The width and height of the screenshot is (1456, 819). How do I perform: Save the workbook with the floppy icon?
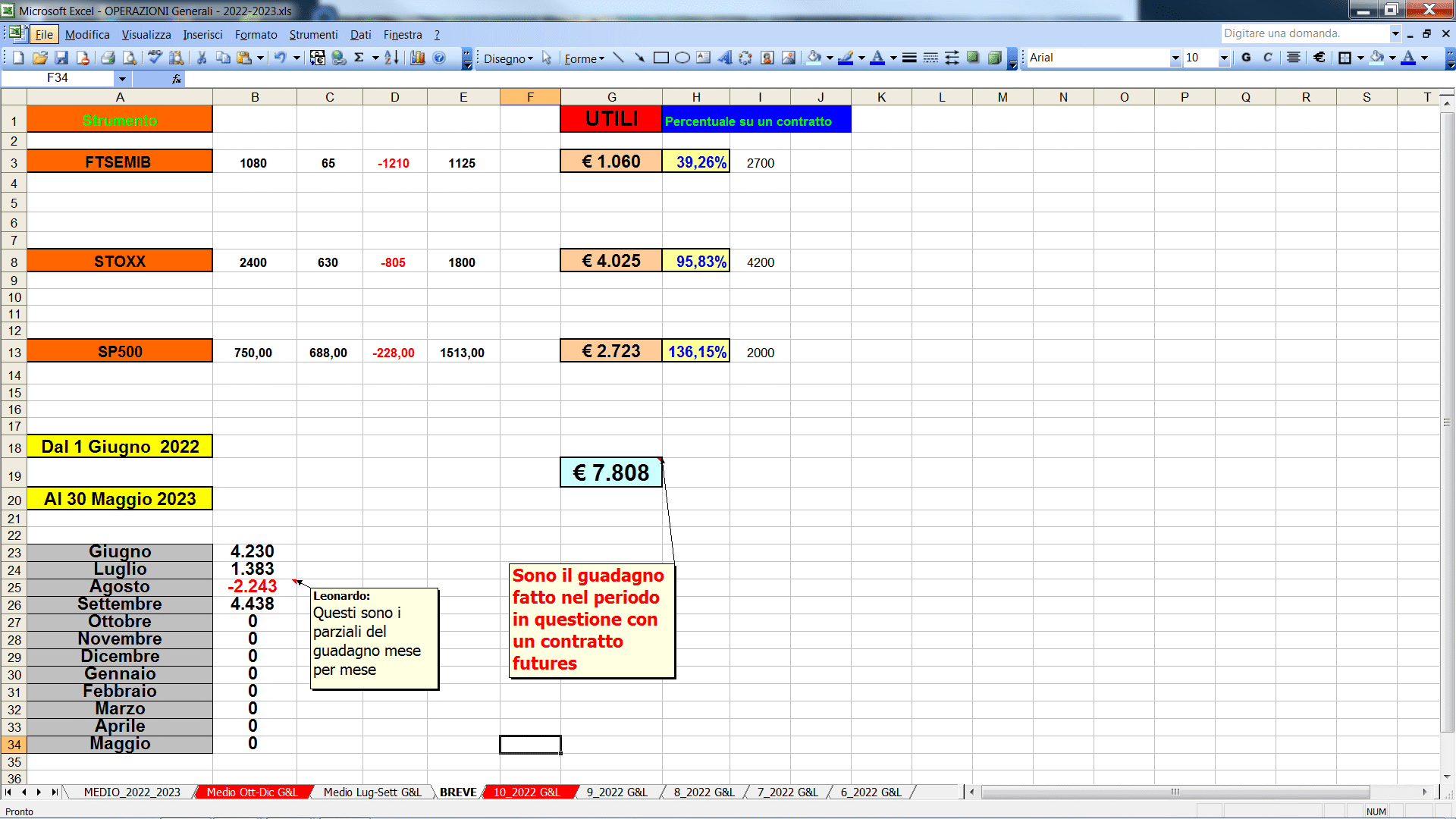pos(61,58)
